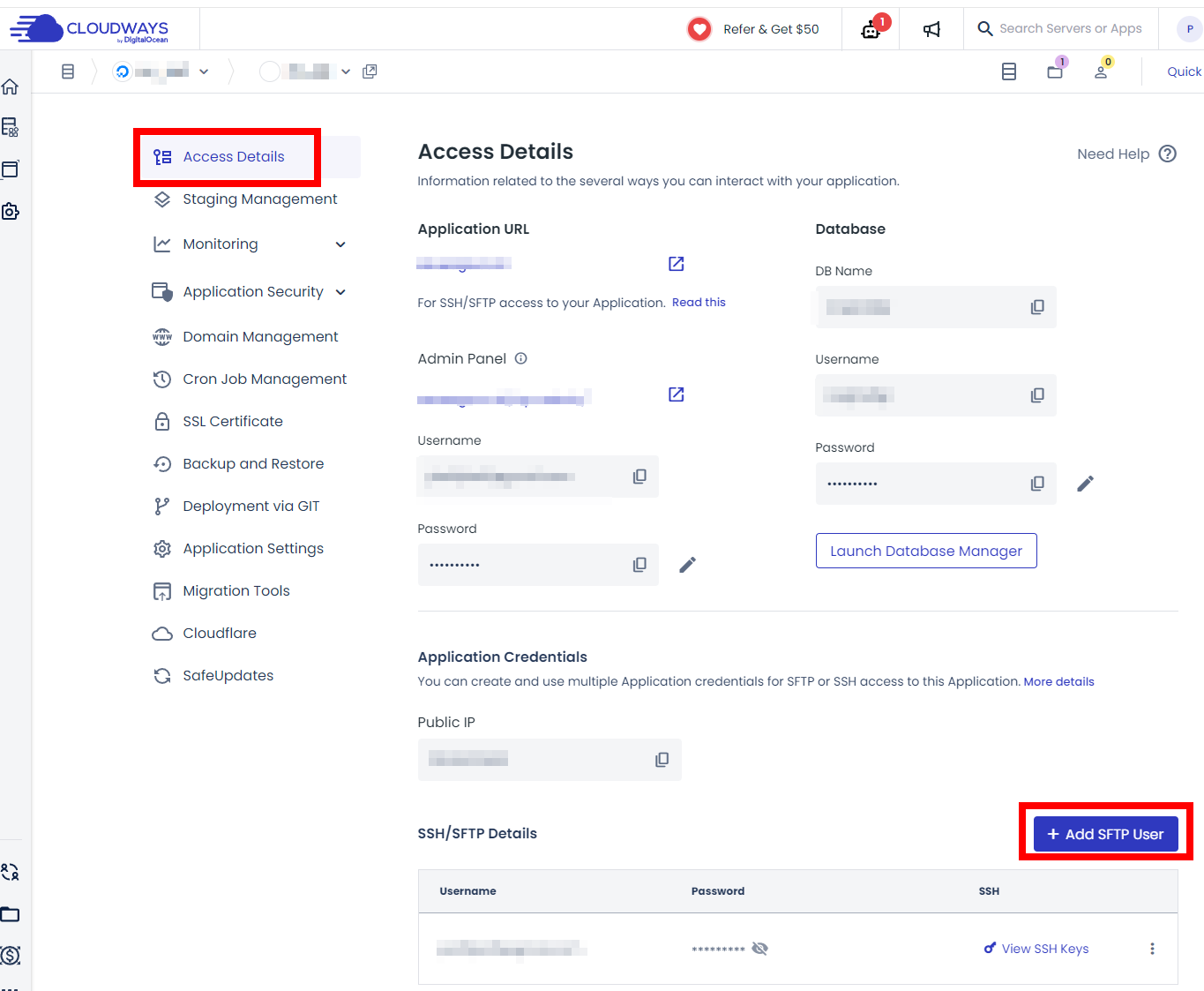The height and width of the screenshot is (991, 1204).
Task: Copy the Database username
Action: [x=1037, y=395]
